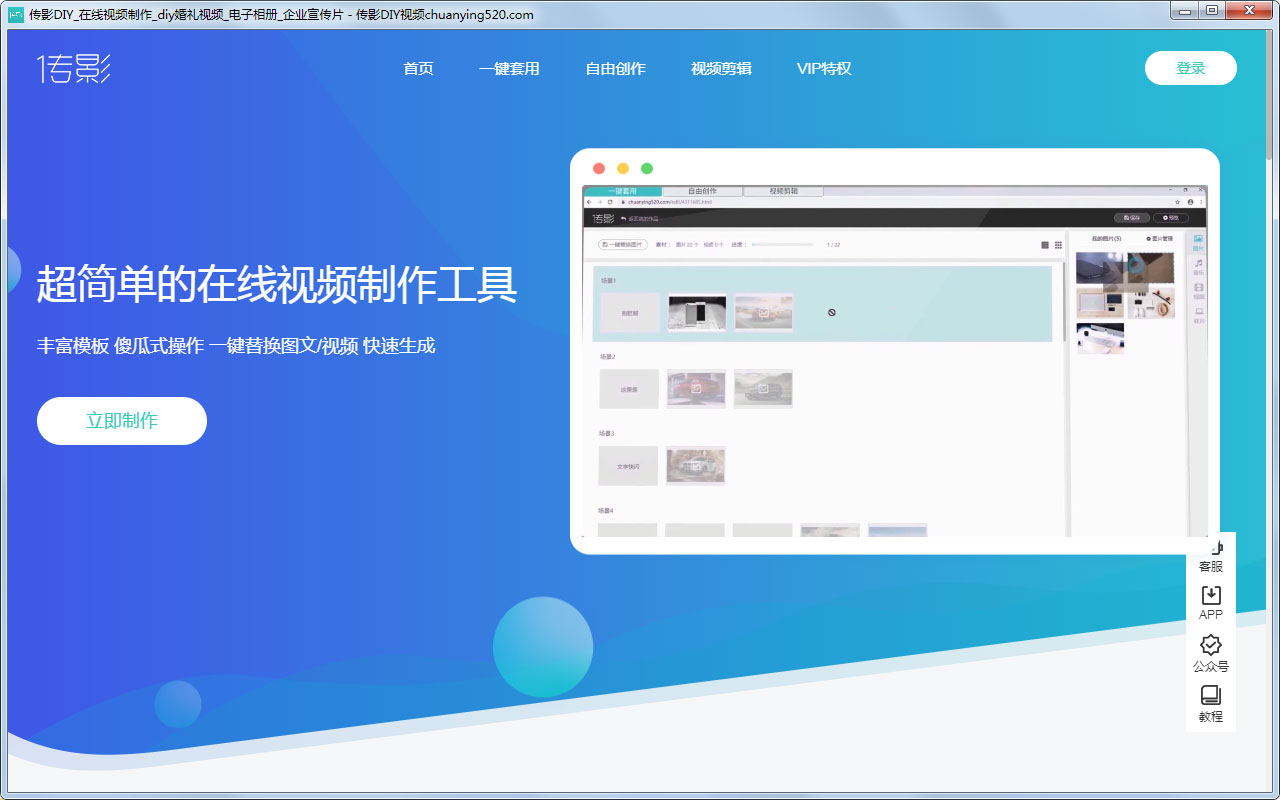Screen dimensions: 1280x800
Task: Switch to grid view in the editor toolbar
Action: (x=1058, y=243)
